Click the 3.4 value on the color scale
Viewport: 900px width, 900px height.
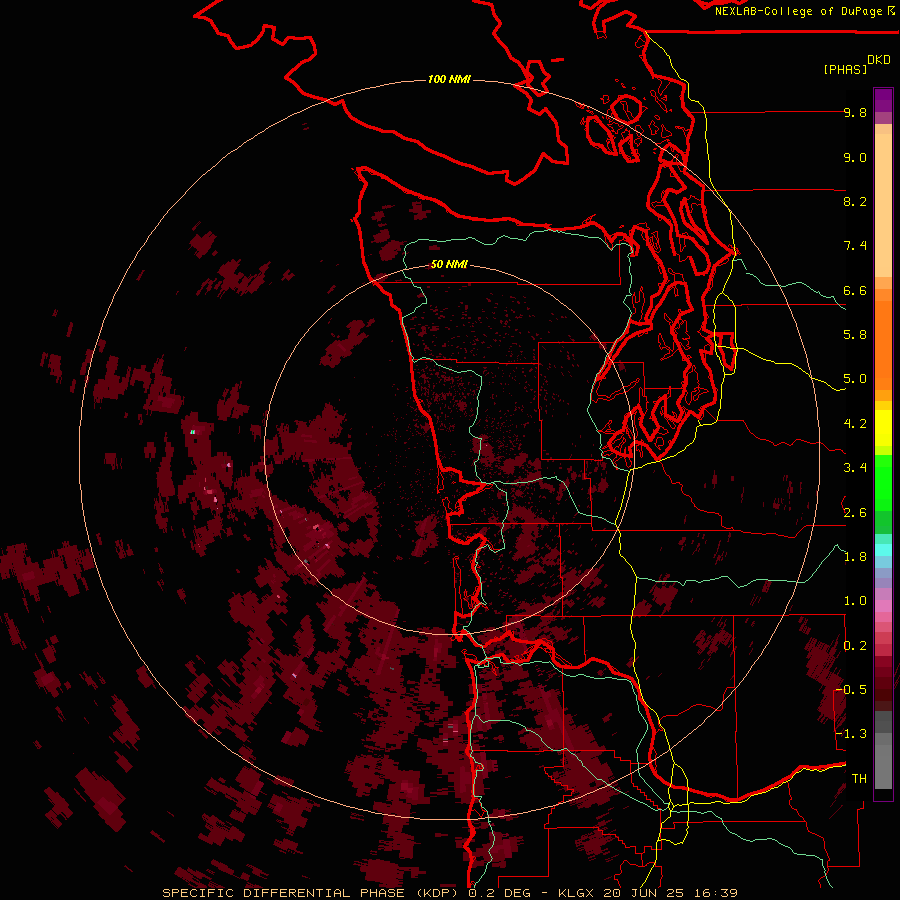point(855,468)
